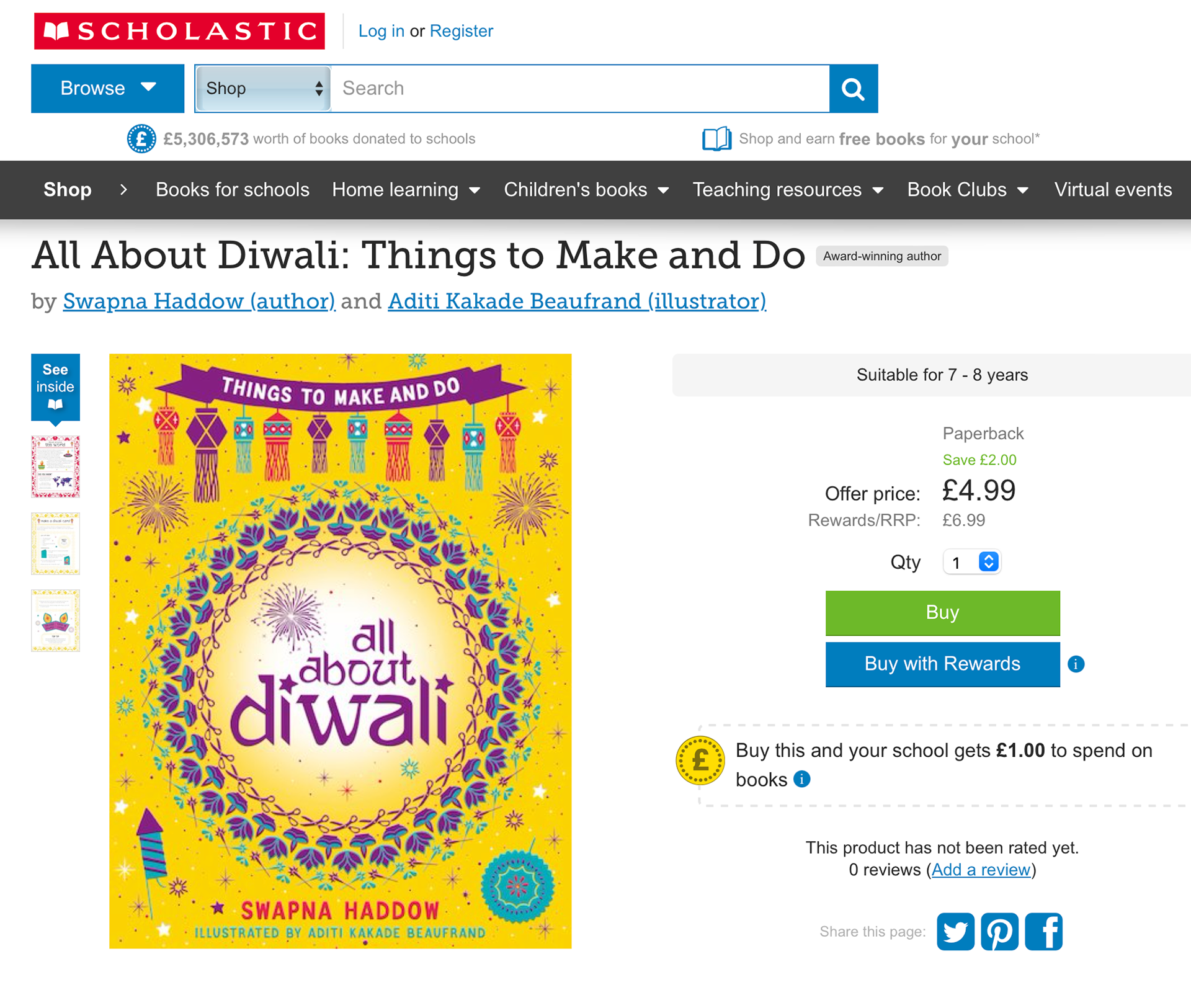Open Virtual events menu item
Screen dimensions: 1191x1008
pos(1113,190)
